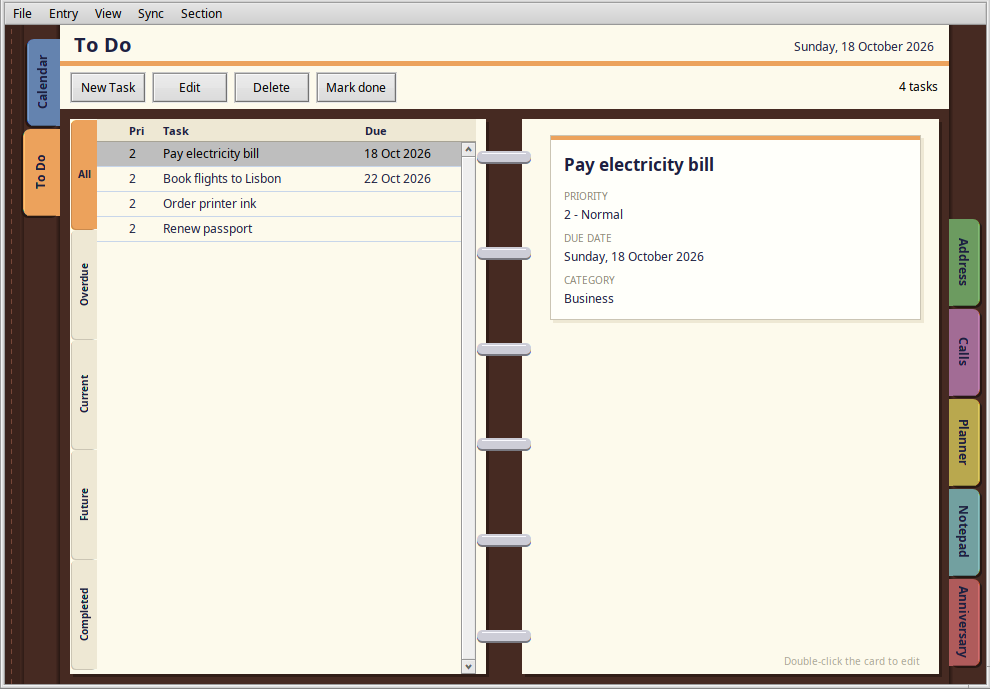Open the Calls section tab
Viewport: 990px width, 689px height.
coord(963,352)
